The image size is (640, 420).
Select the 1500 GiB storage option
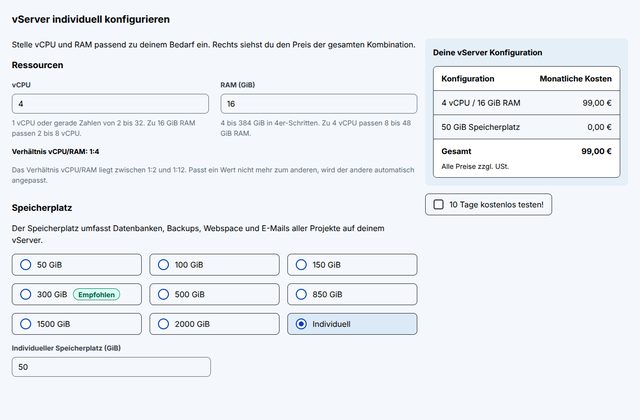click(x=77, y=324)
